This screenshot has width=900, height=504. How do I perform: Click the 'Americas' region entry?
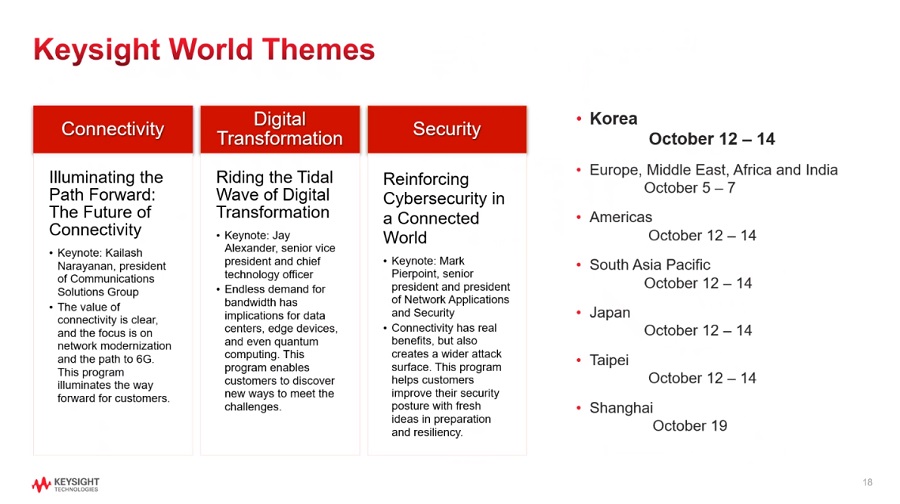pyautogui.click(x=620, y=217)
